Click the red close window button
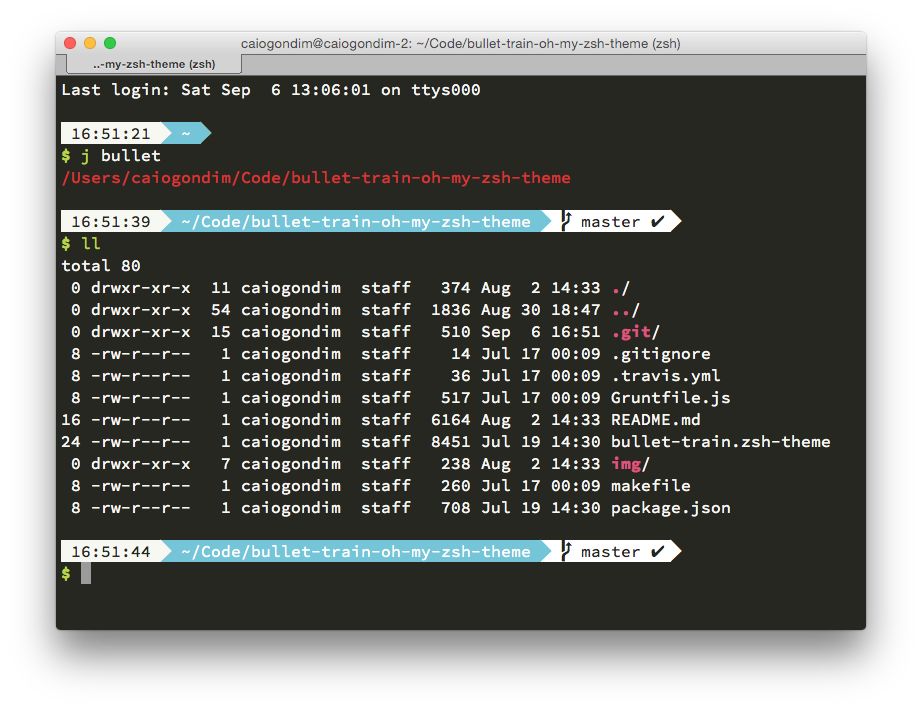Image resolution: width=922 pixels, height=710 pixels. coord(70,43)
